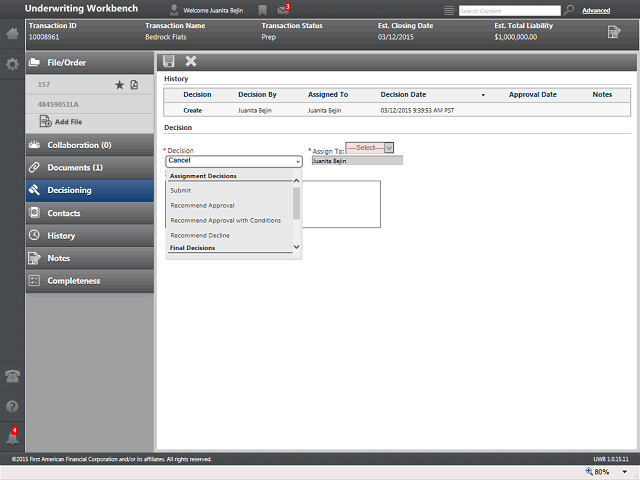Image resolution: width=640 pixels, height=480 pixels.
Task: Choose Recommend Approval with Conditions option
Action: point(226,220)
